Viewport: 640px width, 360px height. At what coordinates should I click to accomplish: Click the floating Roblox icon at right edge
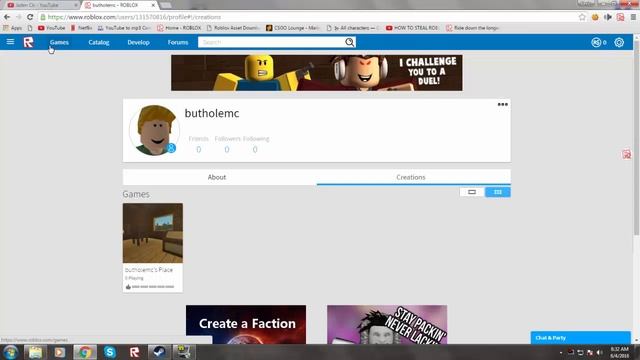pyautogui.click(x=627, y=154)
